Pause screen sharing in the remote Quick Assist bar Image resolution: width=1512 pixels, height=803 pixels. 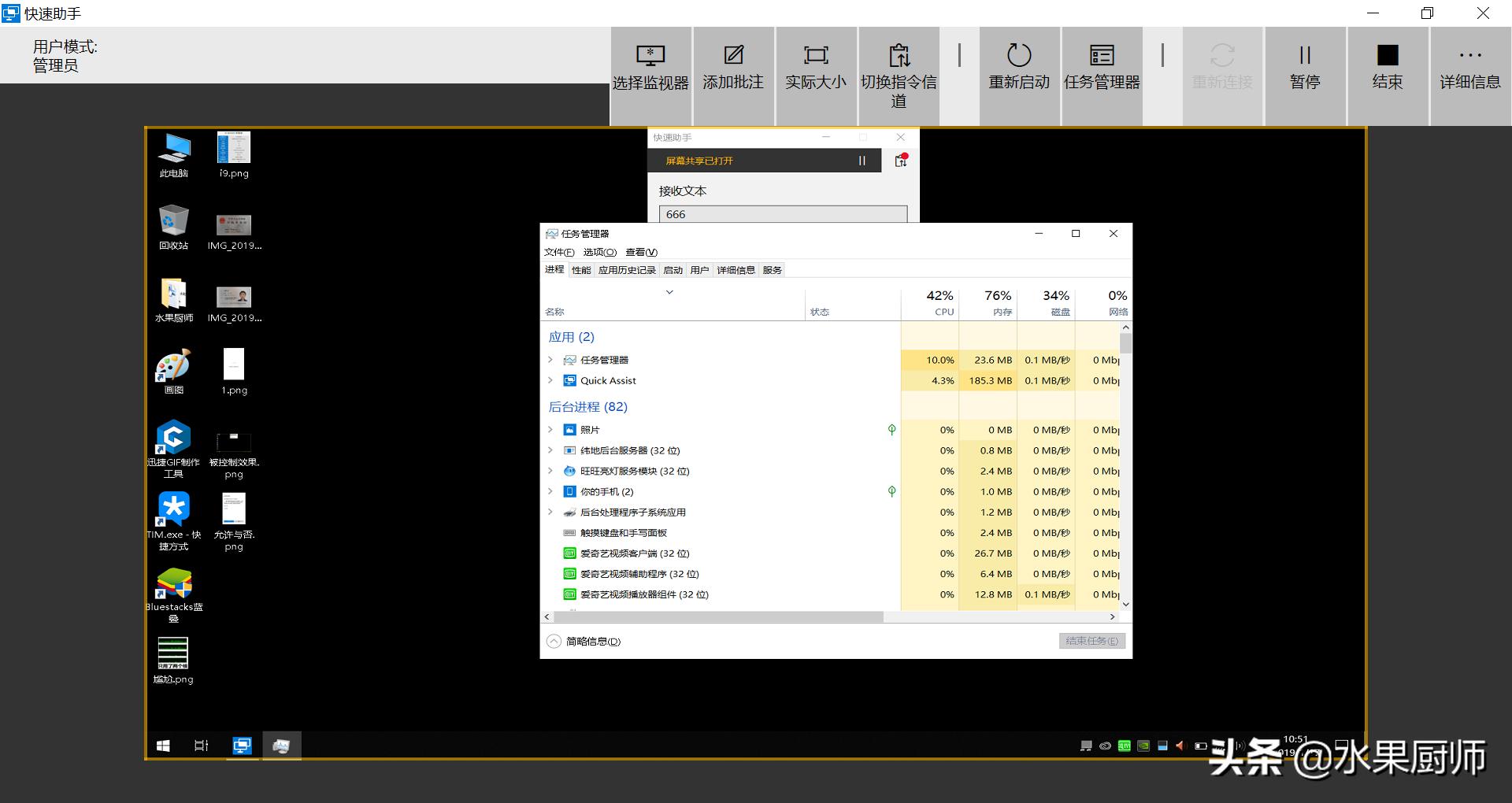[x=862, y=161]
